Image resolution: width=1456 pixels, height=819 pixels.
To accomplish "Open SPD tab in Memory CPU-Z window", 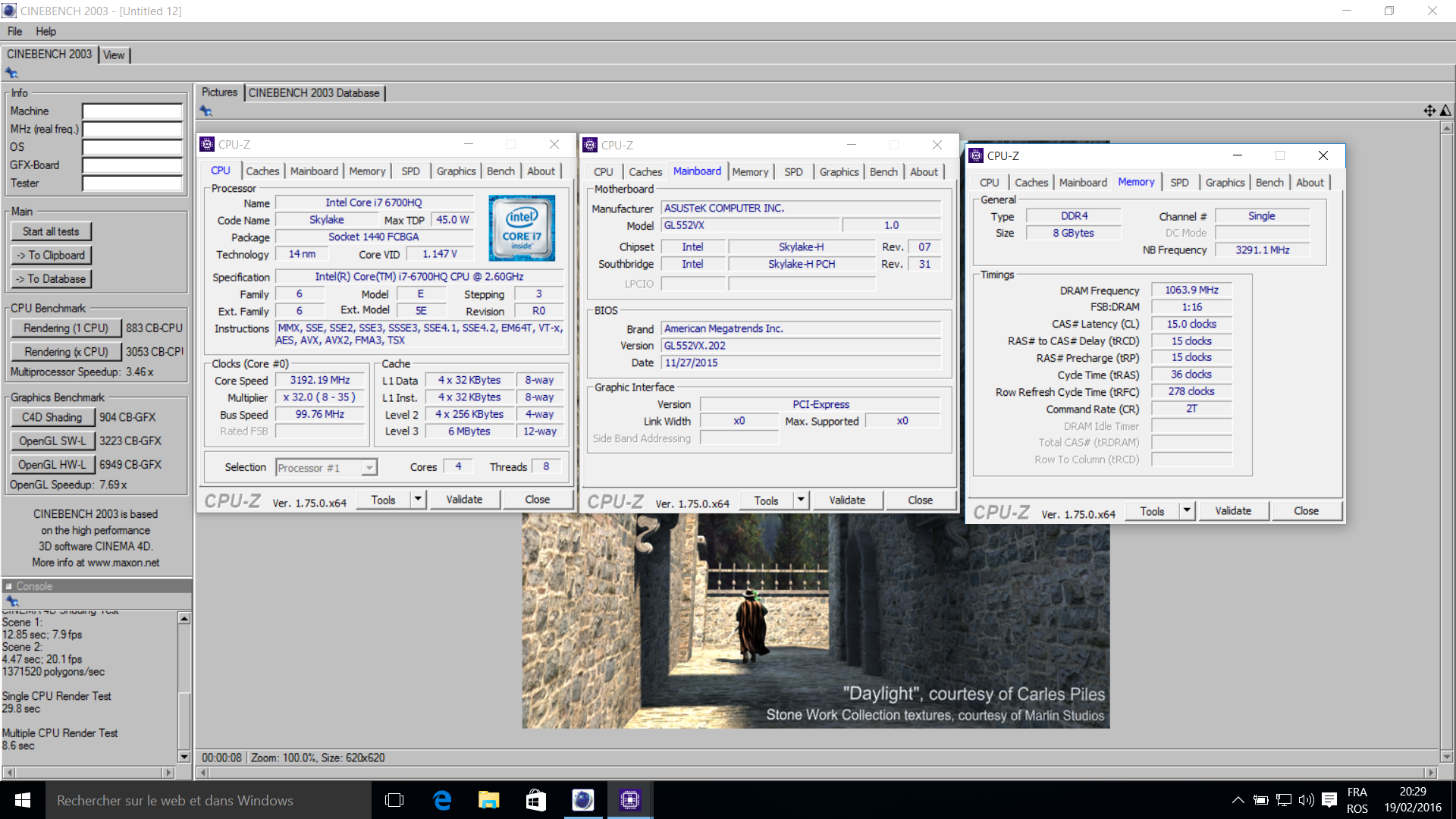I will point(1179,182).
